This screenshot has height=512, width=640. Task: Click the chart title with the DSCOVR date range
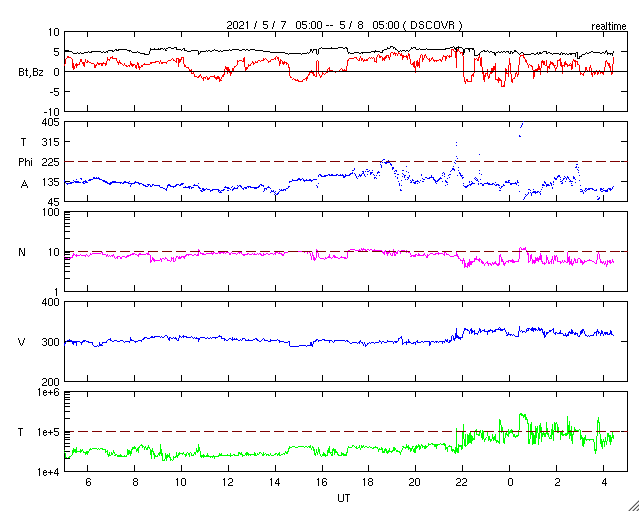tap(344, 25)
